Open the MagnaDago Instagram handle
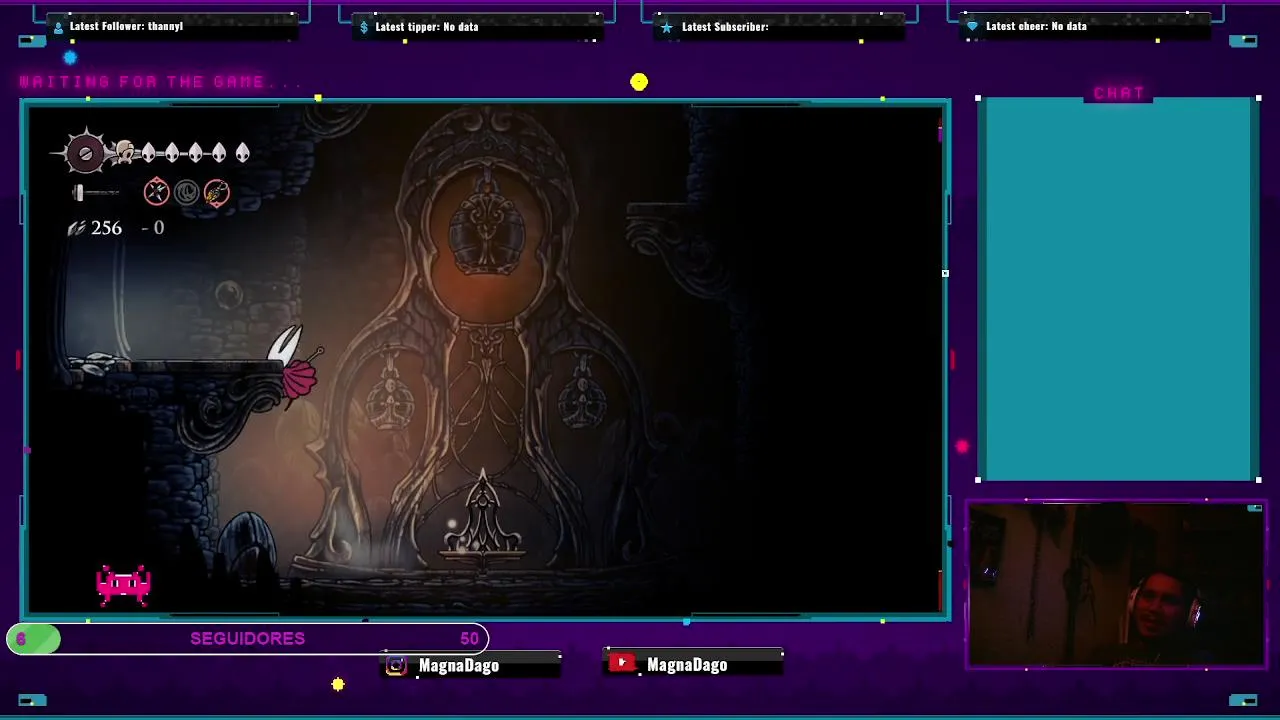This screenshot has width=1280, height=720. pyautogui.click(x=459, y=666)
